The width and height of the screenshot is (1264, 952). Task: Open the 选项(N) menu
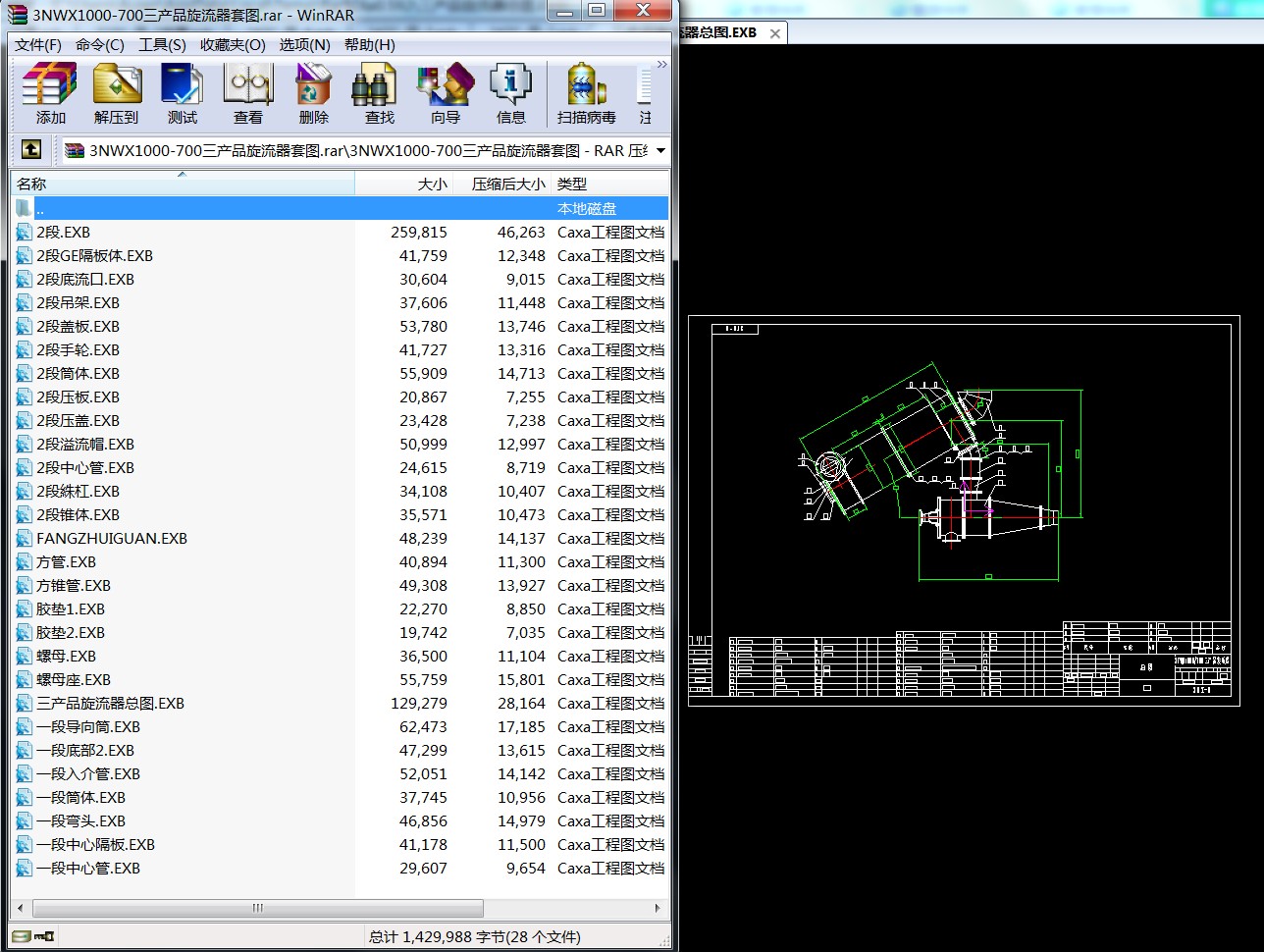click(x=305, y=45)
